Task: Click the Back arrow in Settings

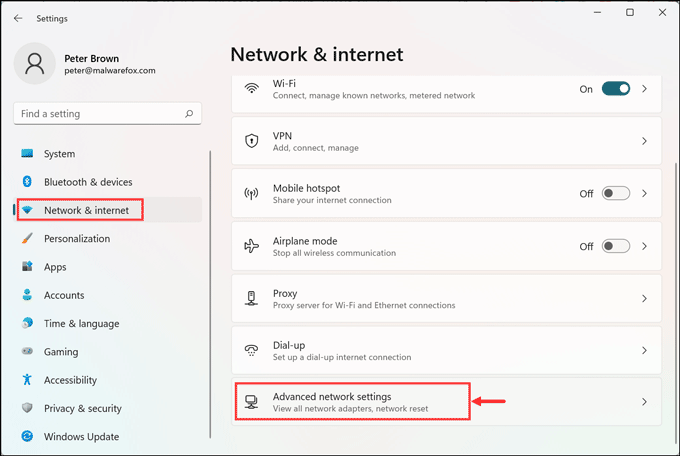Action: coord(18,17)
